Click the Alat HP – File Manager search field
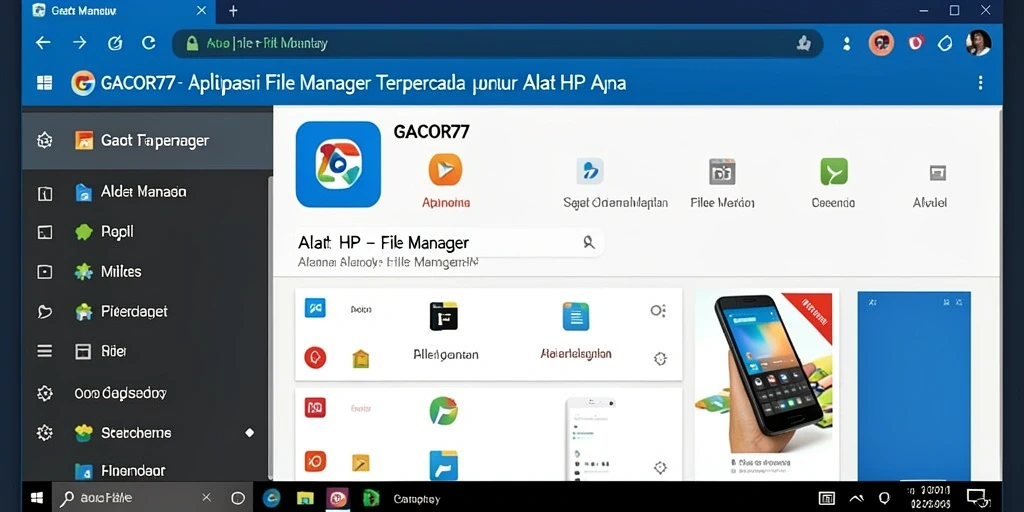1024x512 pixels. (449, 242)
